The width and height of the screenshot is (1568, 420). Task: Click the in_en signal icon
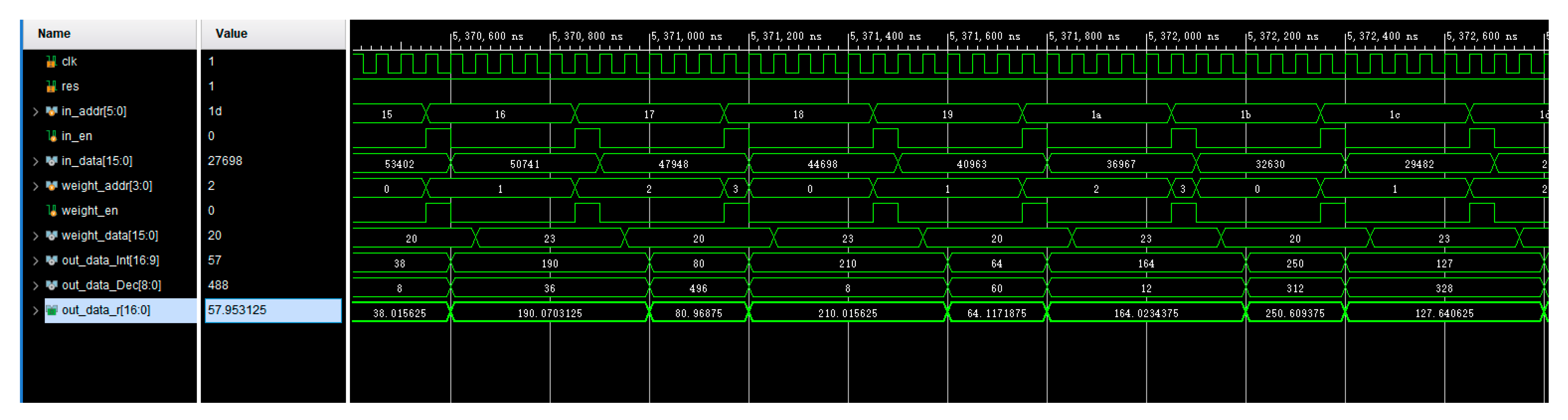pos(51,136)
